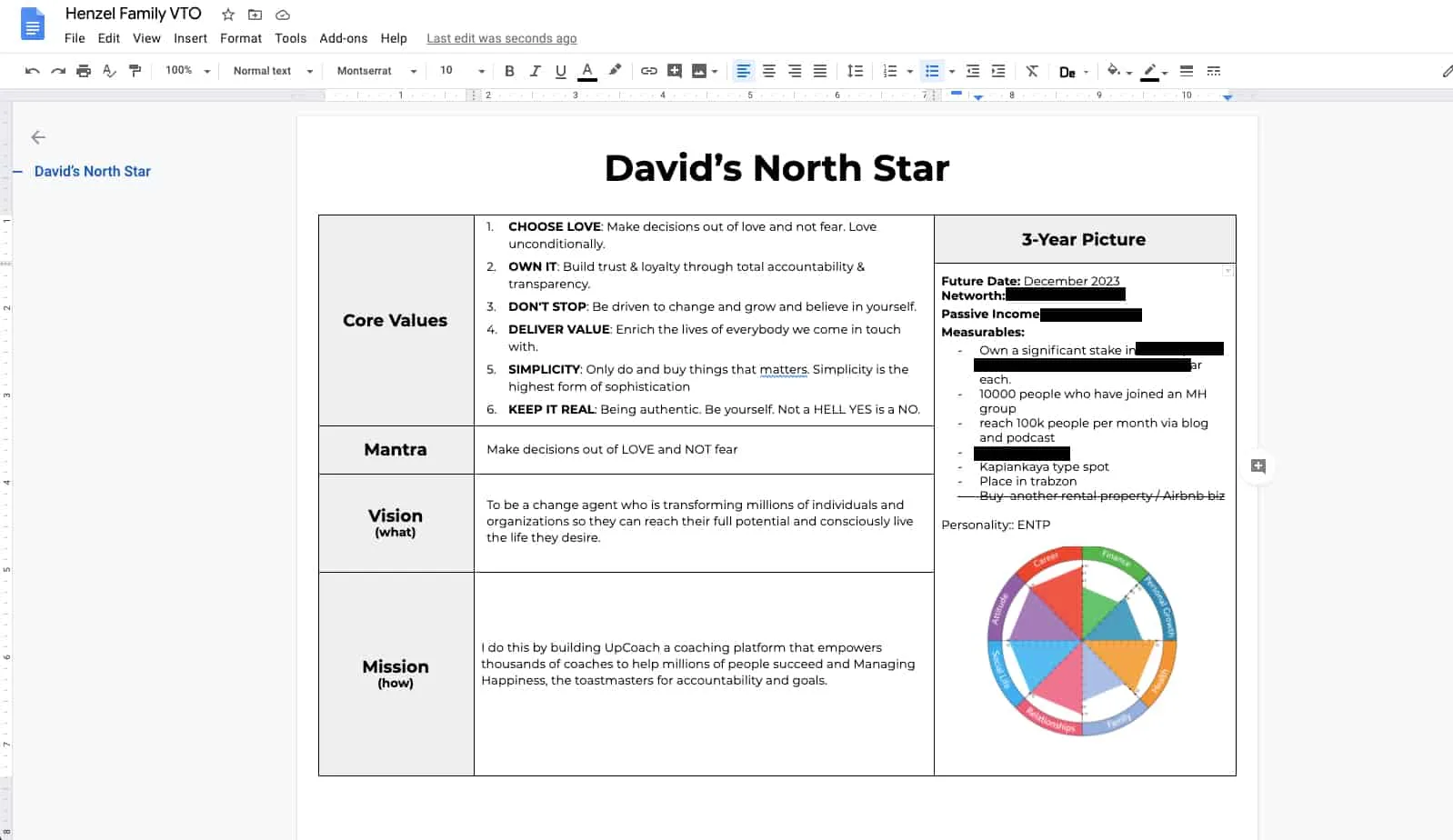Click the '3-Year Picture' header cell
Image resolution: width=1453 pixels, height=840 pixels.
(x=1084, y=239)
